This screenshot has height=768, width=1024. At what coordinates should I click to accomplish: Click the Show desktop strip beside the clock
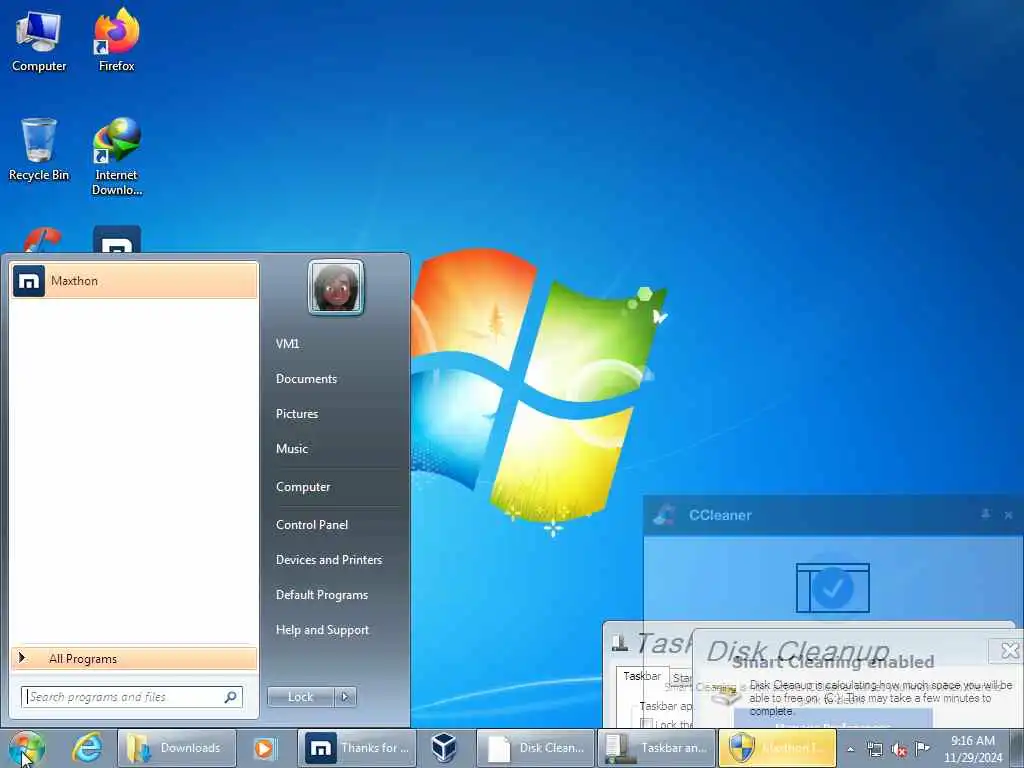(1017, 748)
